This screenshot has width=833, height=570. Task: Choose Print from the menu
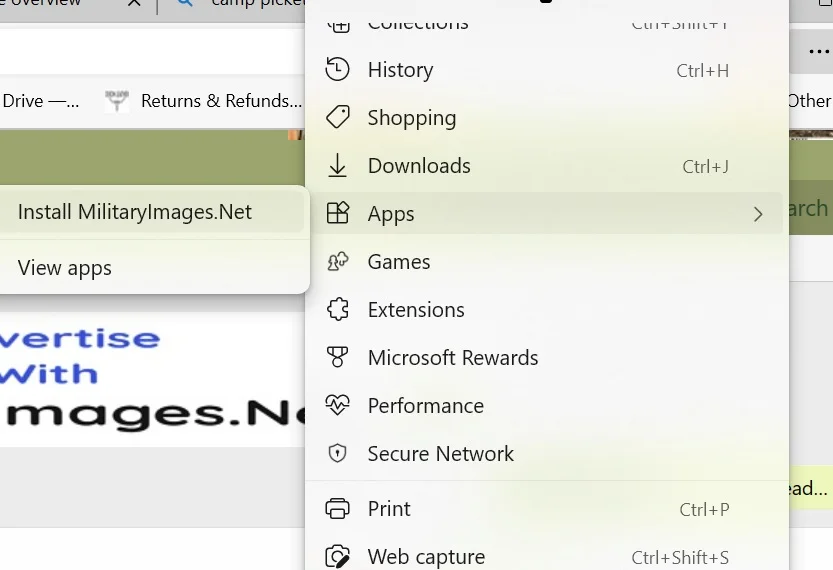pyautogui.click(x=547, y=508)
